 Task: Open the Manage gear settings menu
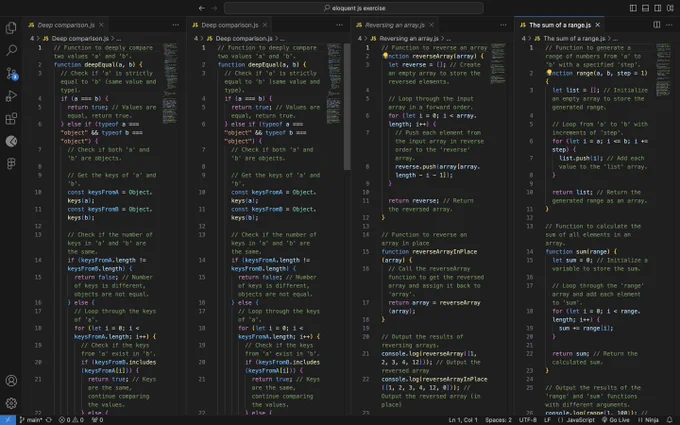(11, 403)
